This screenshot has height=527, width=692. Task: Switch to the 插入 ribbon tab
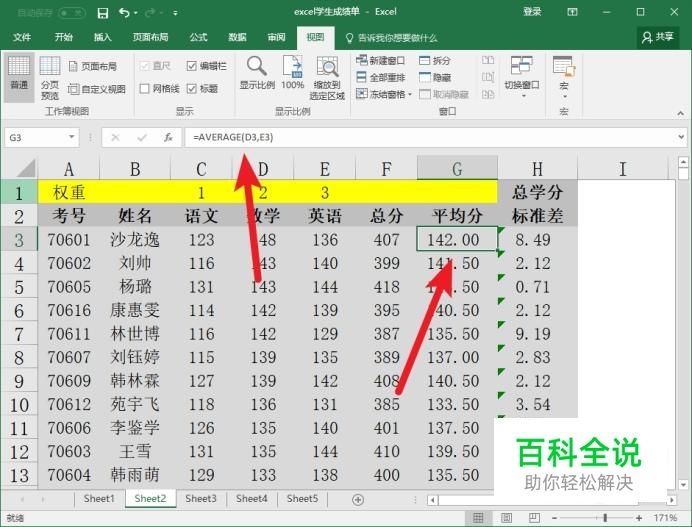(x=102, y=38)
